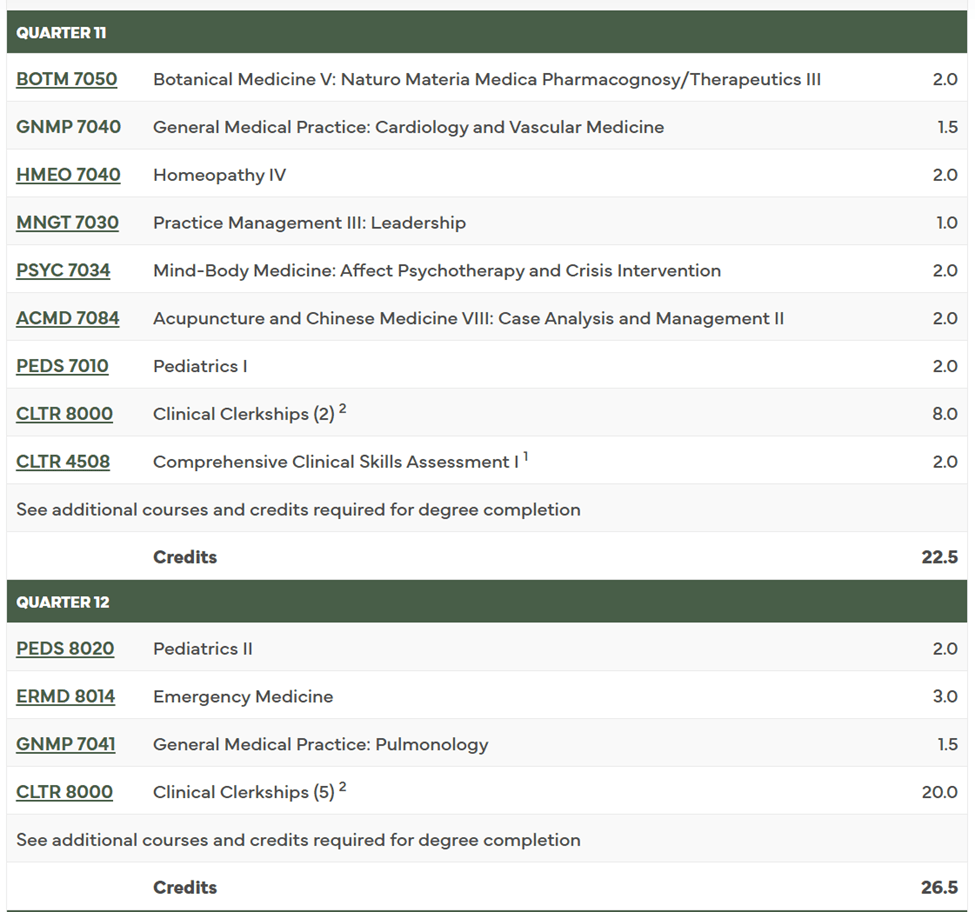975x912 pixels.
Task: Open CLTR 8000 link for Clinical Clerkships (5)
Action: (65, 793)
